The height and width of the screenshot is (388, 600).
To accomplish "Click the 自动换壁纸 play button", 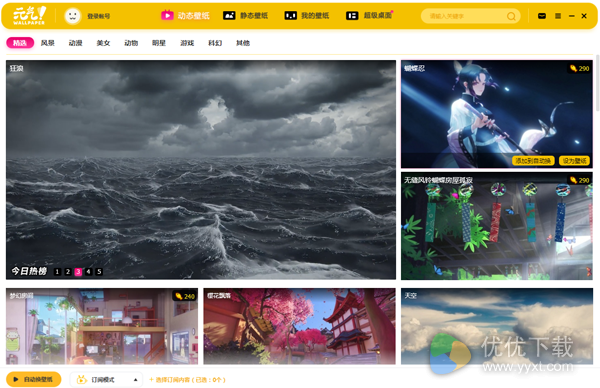I will click(34, 379).
